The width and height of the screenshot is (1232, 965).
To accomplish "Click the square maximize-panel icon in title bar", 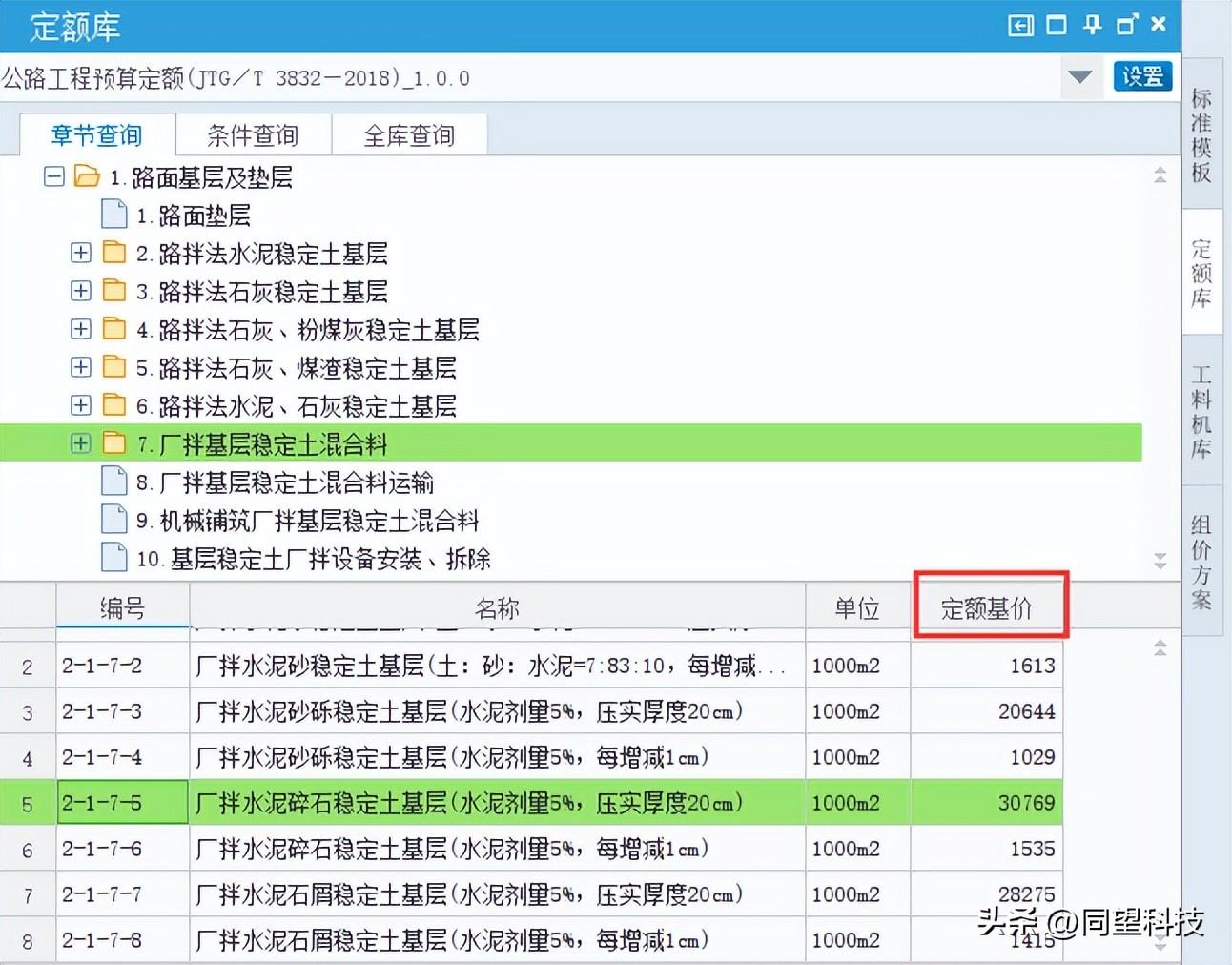I will pos(1057,25).
